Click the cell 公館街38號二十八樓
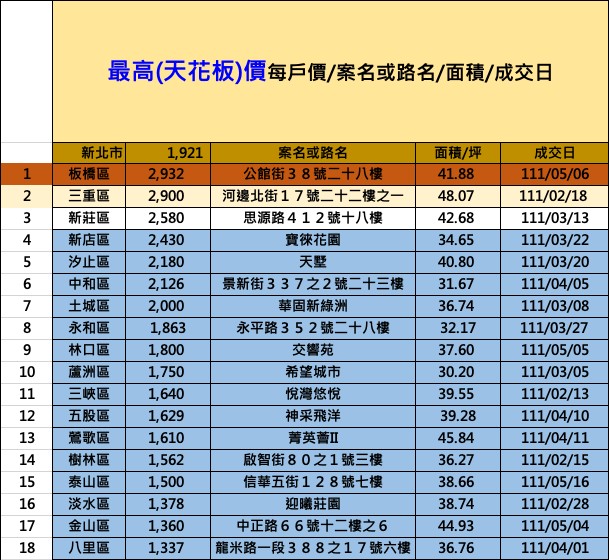This screenshot has height=560, width=609. click(x=313, y=174)
